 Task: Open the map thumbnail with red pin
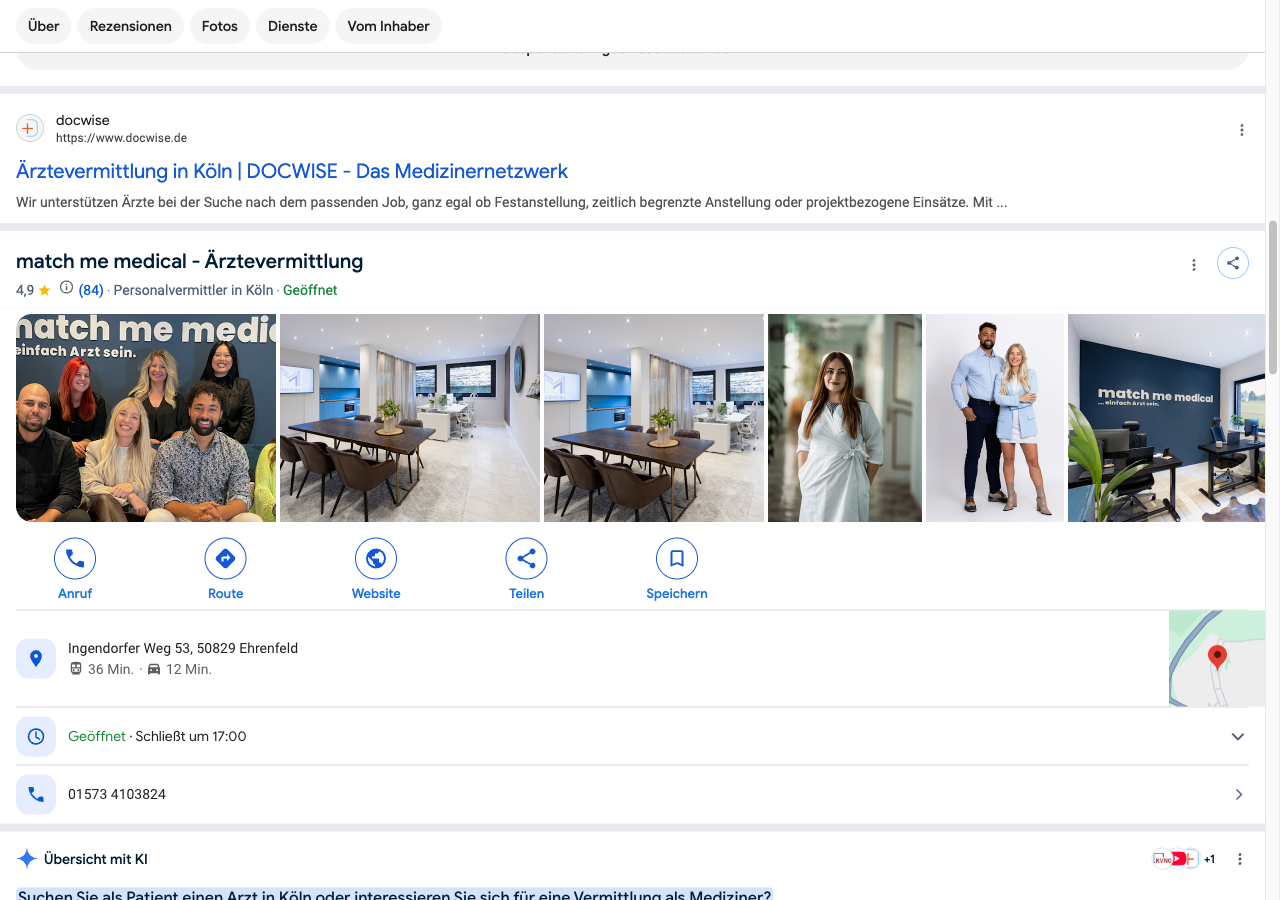[x=1217, y=658]
